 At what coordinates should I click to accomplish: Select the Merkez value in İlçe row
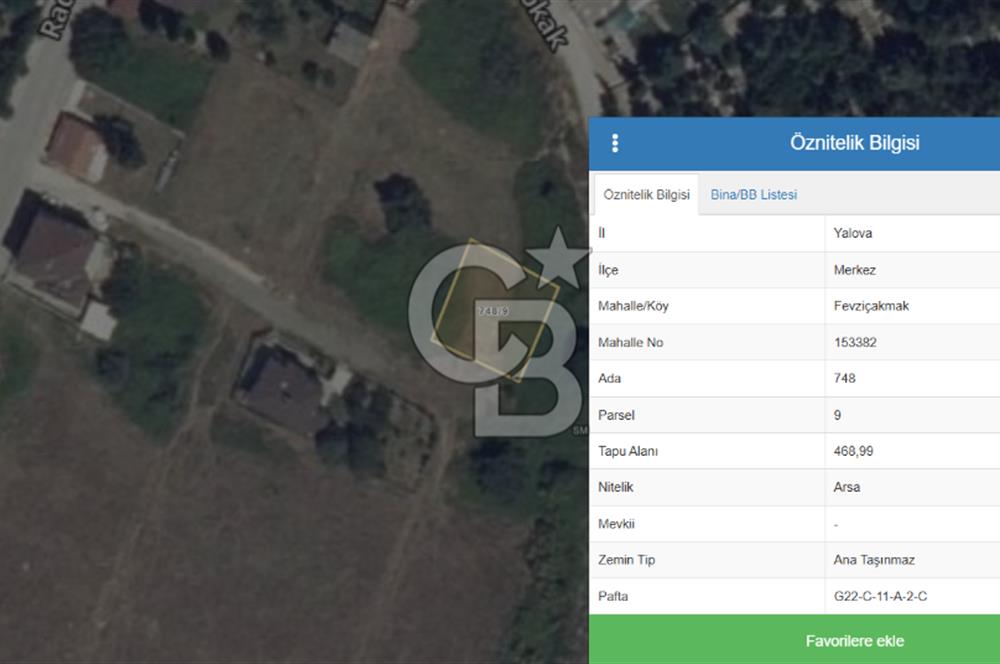854,270
